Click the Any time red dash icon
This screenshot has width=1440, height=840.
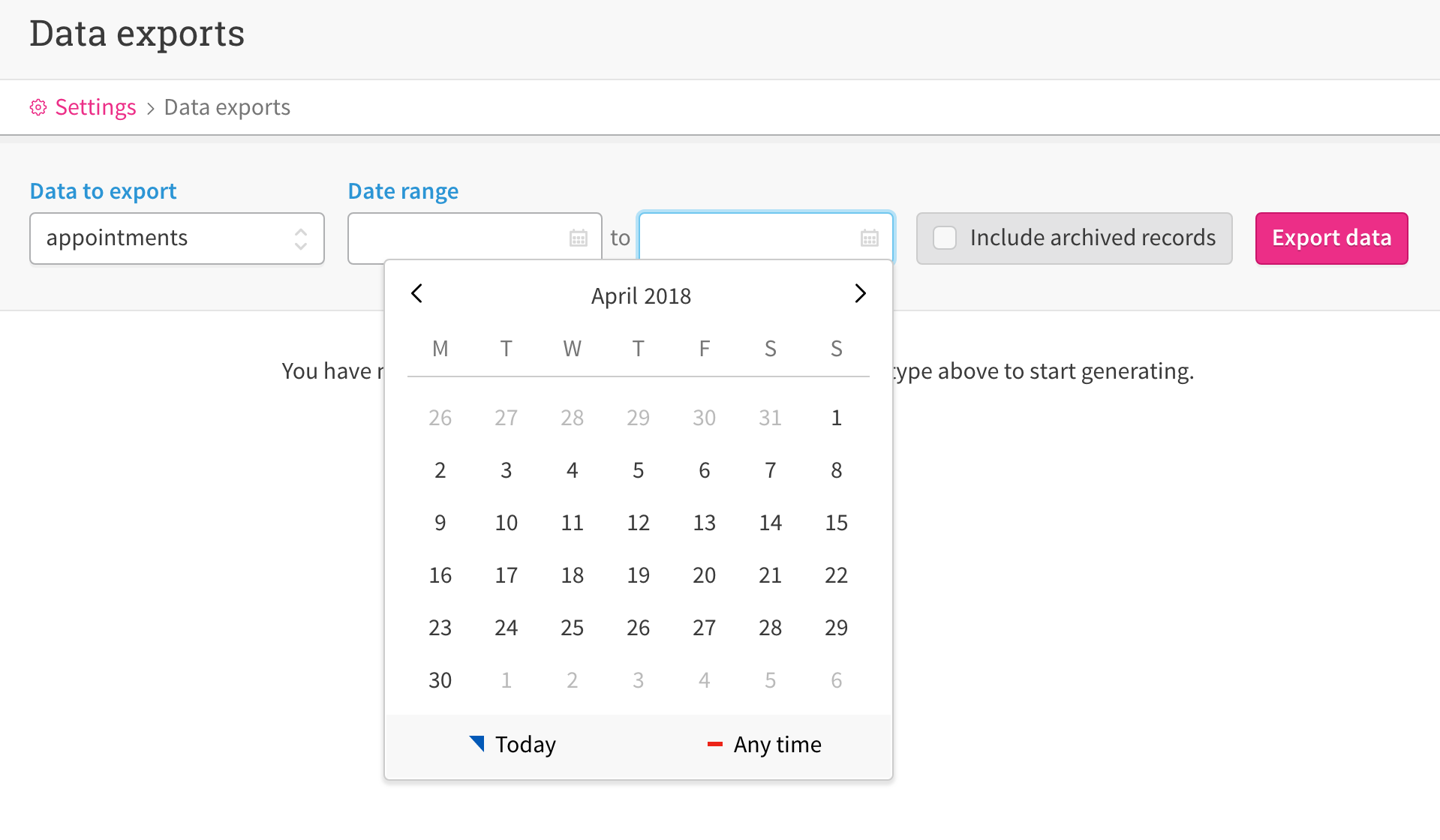[714, 744]
